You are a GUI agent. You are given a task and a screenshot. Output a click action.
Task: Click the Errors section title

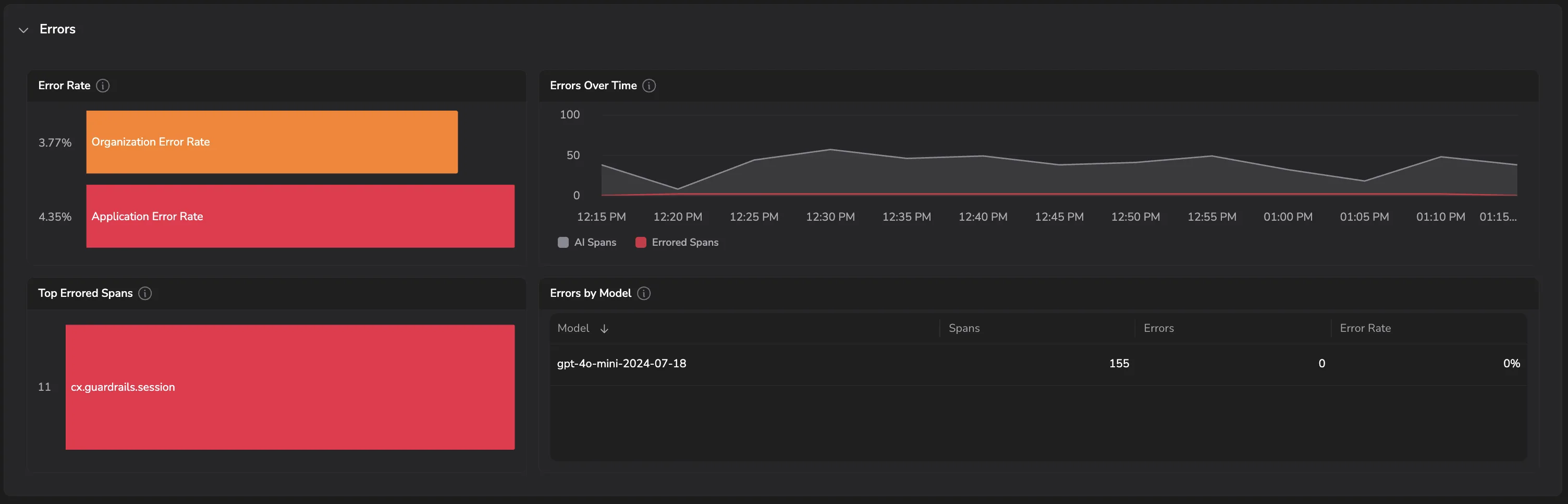pyautogui.click(x=57, y=29)
